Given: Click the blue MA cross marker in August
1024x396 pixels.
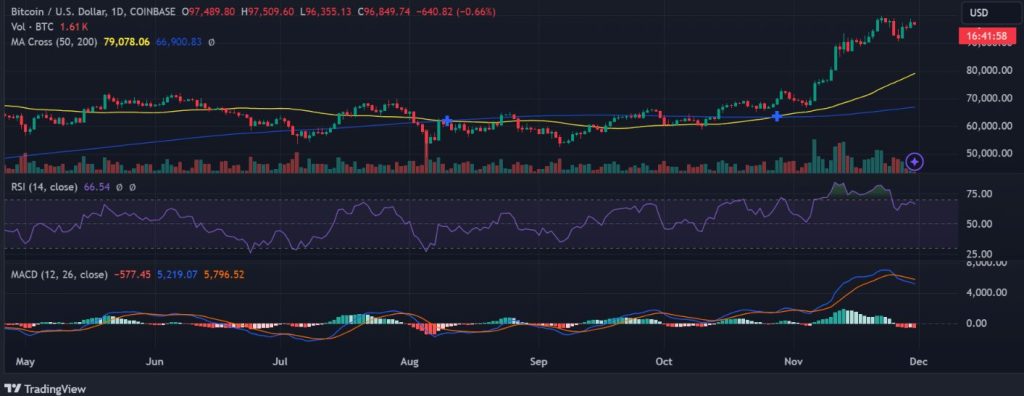Looking at the screenshot, I should 447,121.
